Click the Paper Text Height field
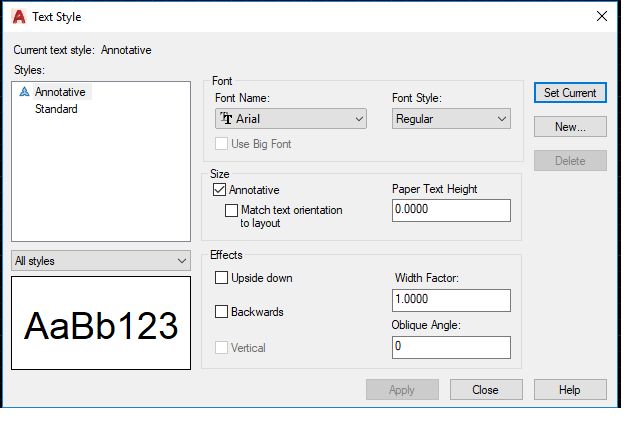The width and height of the screenshot is (644, 428). (451, 210)
